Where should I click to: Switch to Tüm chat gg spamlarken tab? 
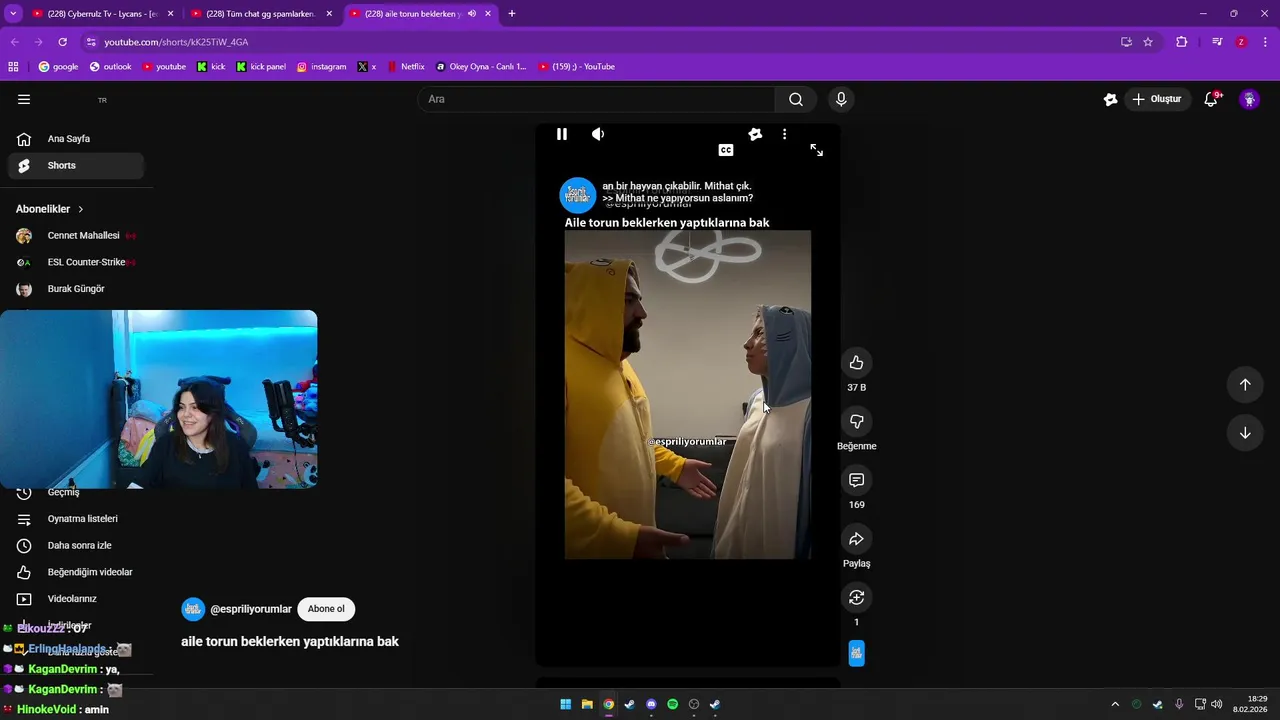pos(260,14)
